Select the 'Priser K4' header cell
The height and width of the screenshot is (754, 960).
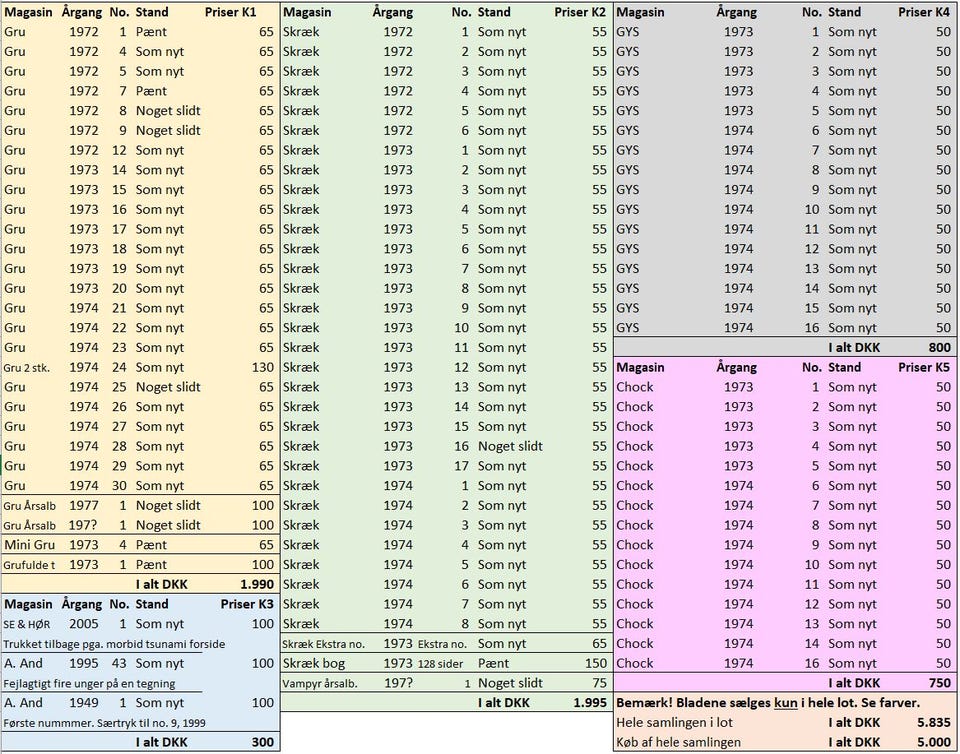(x=924, y=12)
